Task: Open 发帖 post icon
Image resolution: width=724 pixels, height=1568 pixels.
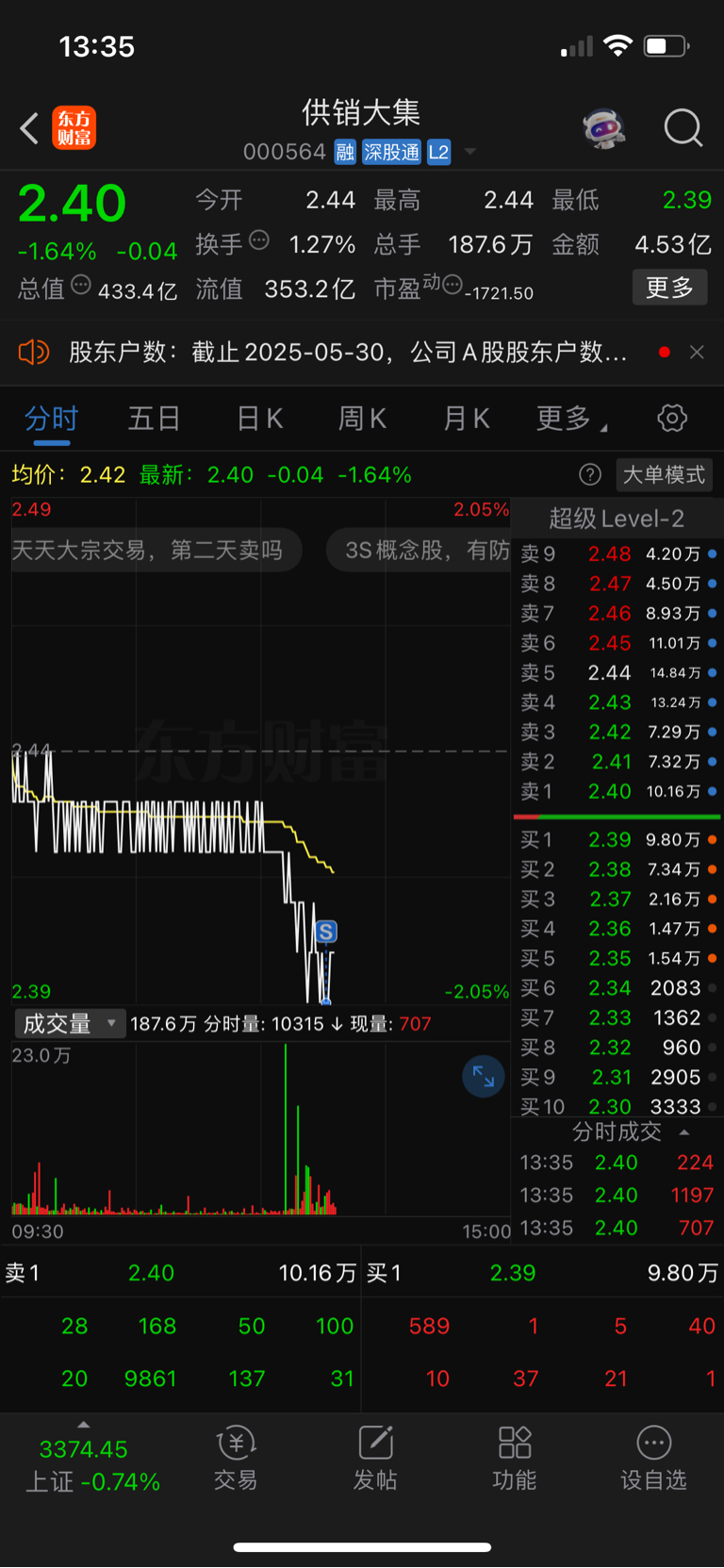Action: 375,1459
